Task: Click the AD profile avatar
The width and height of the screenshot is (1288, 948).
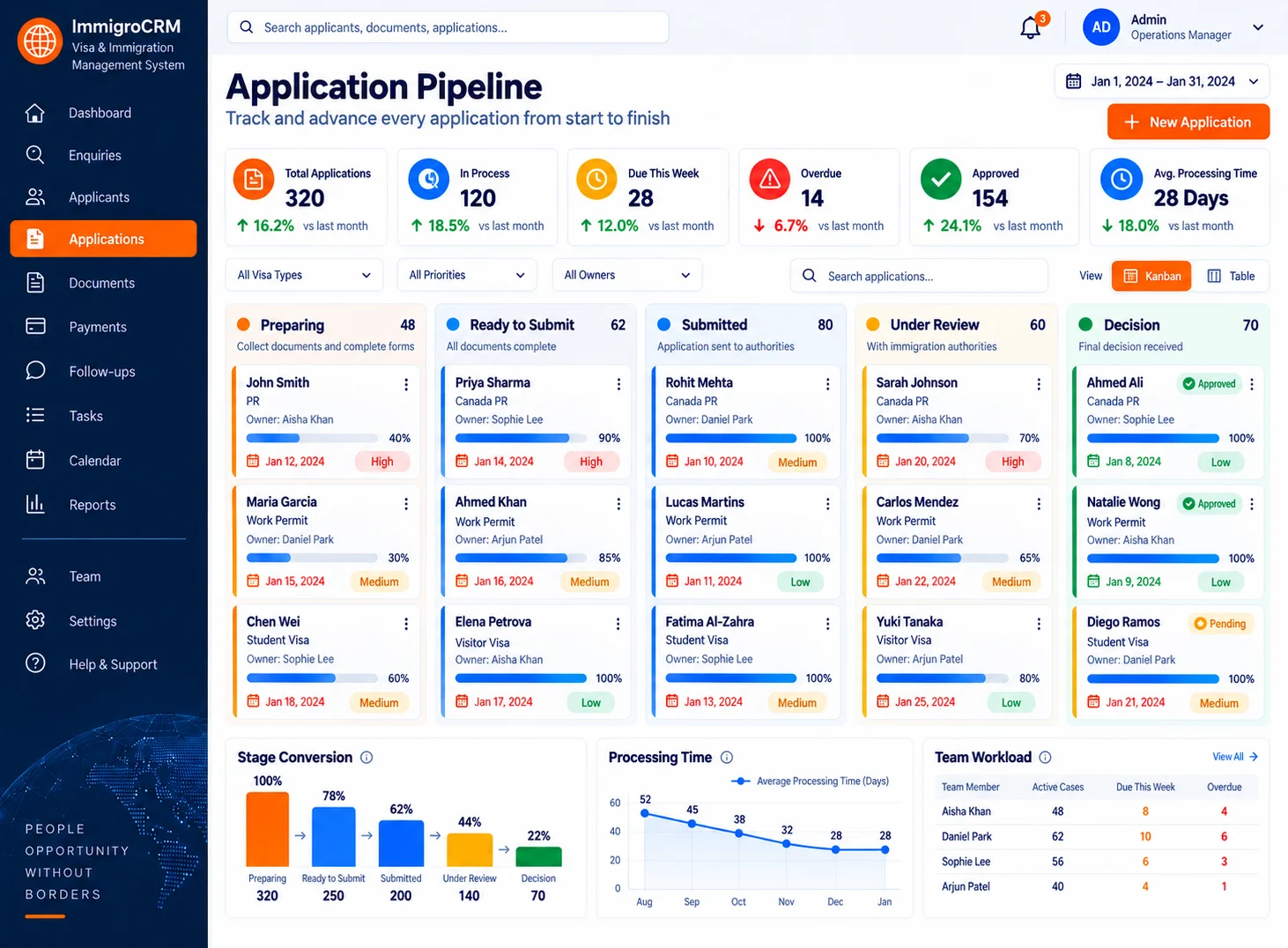Action: point(1101,27)
